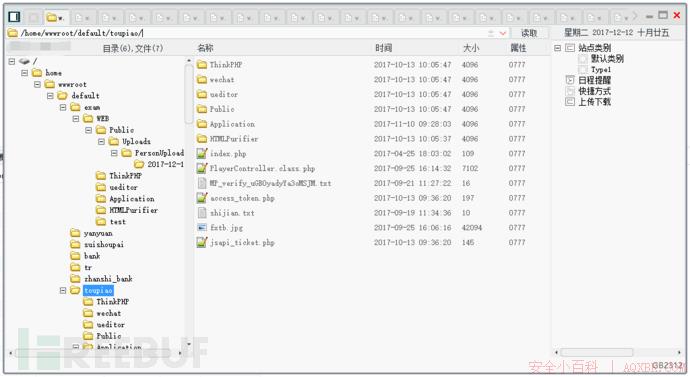The image size is (690, 377).
Task: Click the 目录(6),文件(7) count label
Action: (x=133, y=48)
